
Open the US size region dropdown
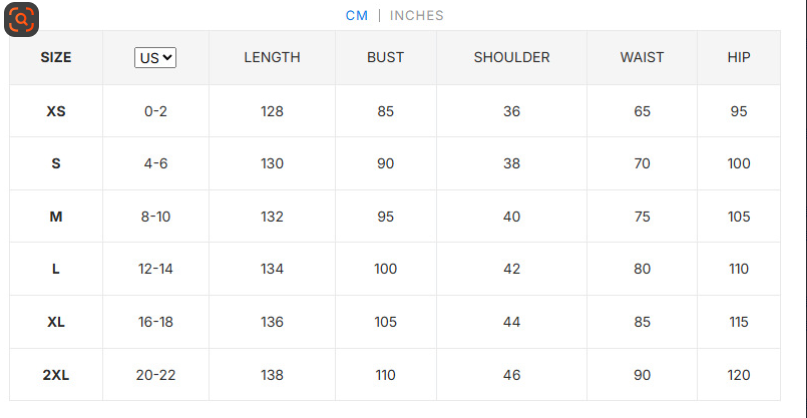pyautogui.click(x=155, y=58)
